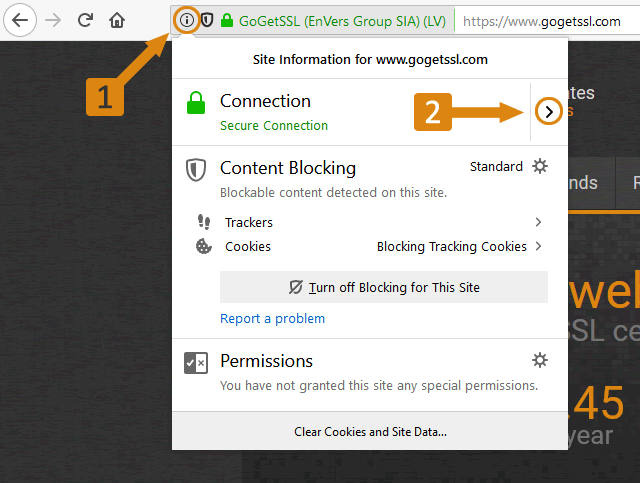Screen dimensions: 640x483
Task: Click the Forward navigation arrow
Action: (x=54, y=20)
